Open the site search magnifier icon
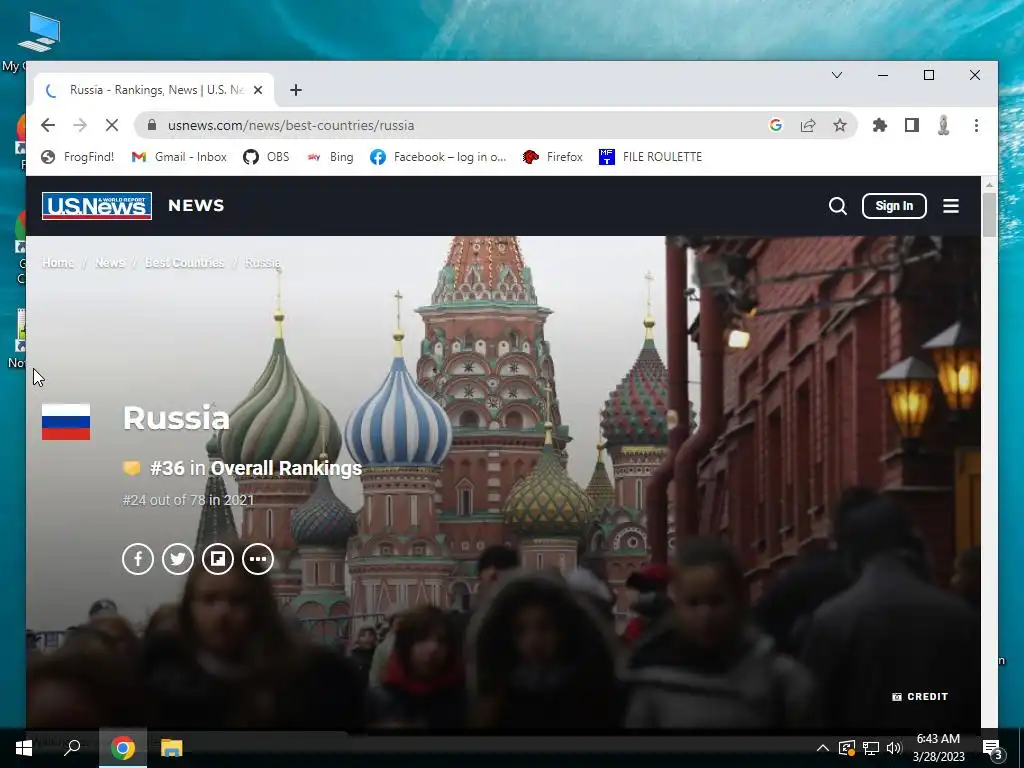 pyautogui.click(x=838, y=206)
